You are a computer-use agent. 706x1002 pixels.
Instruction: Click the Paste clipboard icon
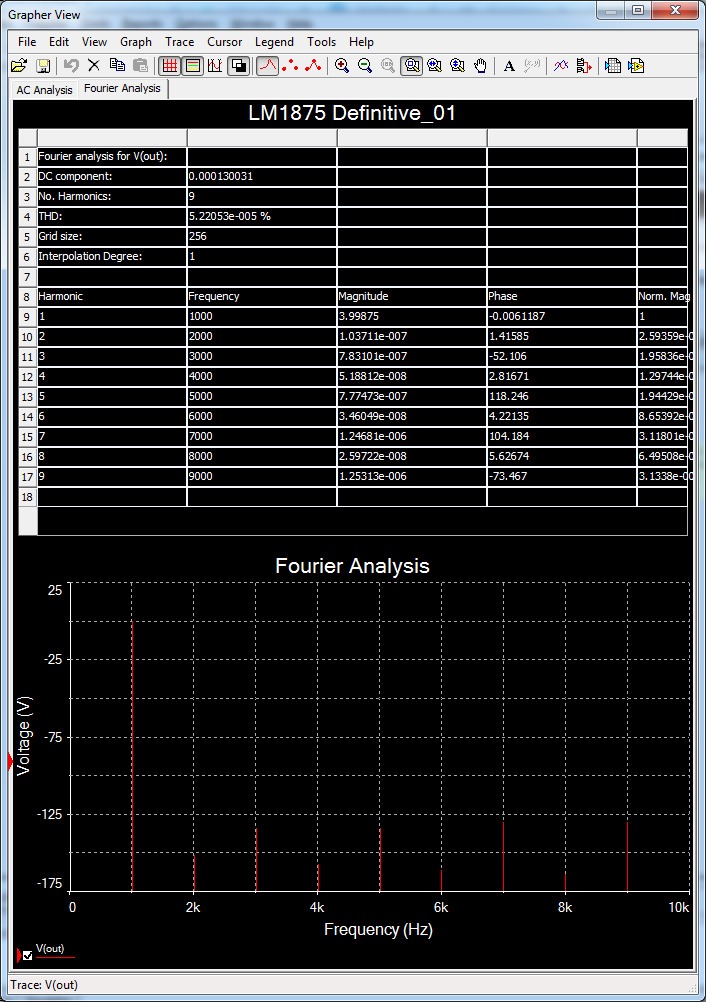coord(140,65)
